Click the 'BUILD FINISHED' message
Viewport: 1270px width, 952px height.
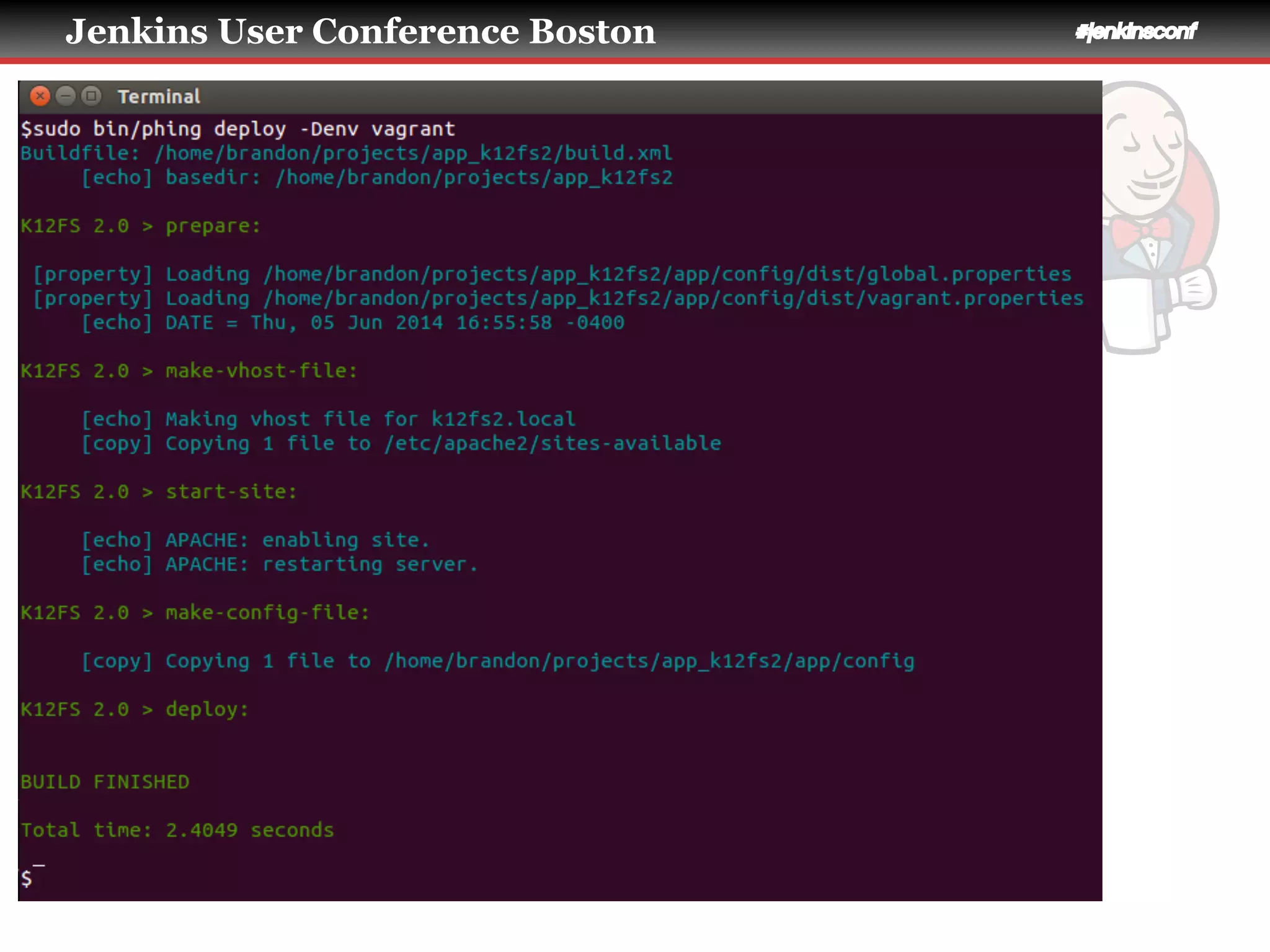(x=105, y=782)
